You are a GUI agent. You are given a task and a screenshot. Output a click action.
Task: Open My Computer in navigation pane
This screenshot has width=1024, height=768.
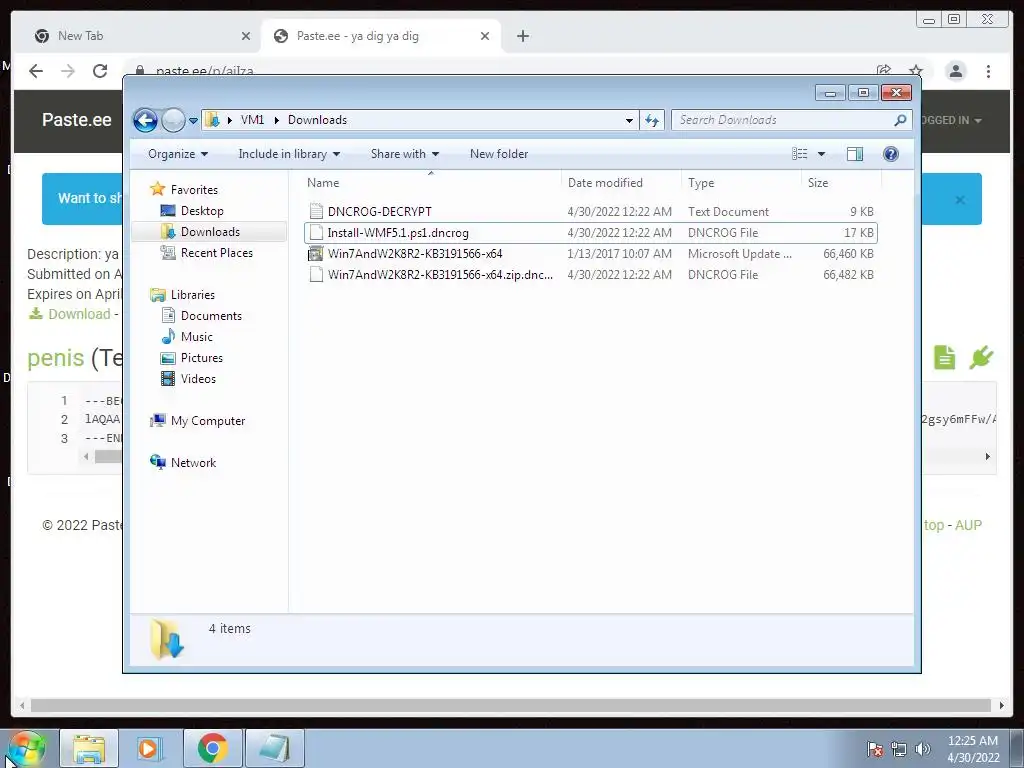[x=208, y=421]
